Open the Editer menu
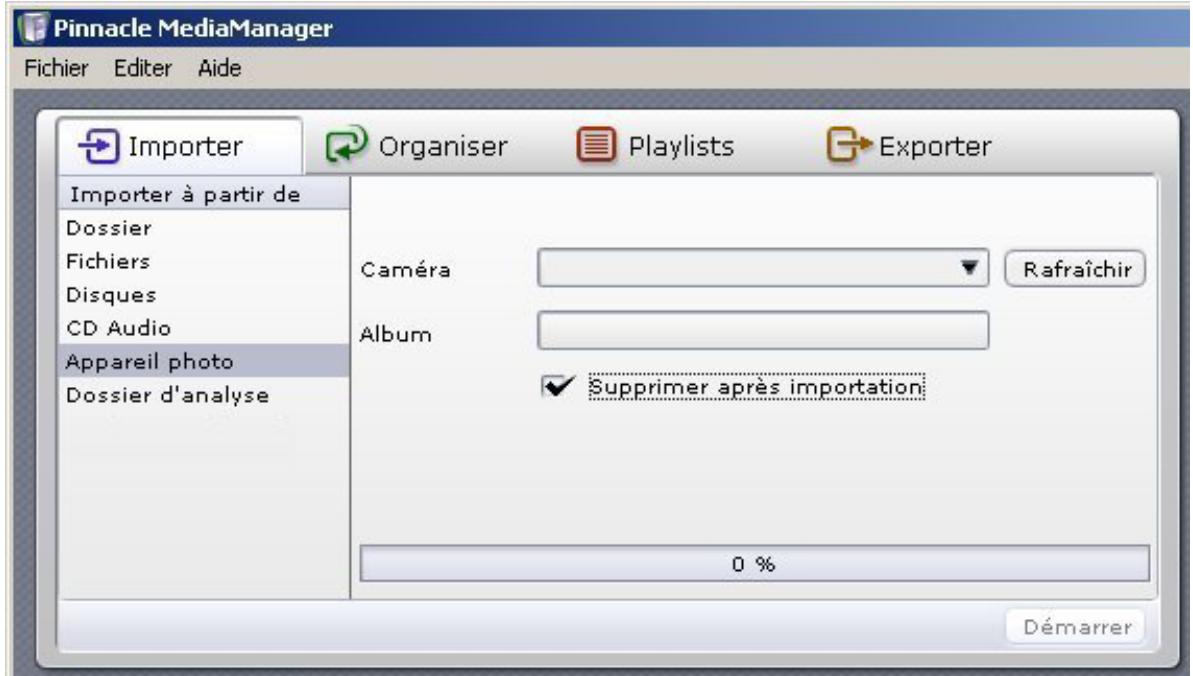 143,69
